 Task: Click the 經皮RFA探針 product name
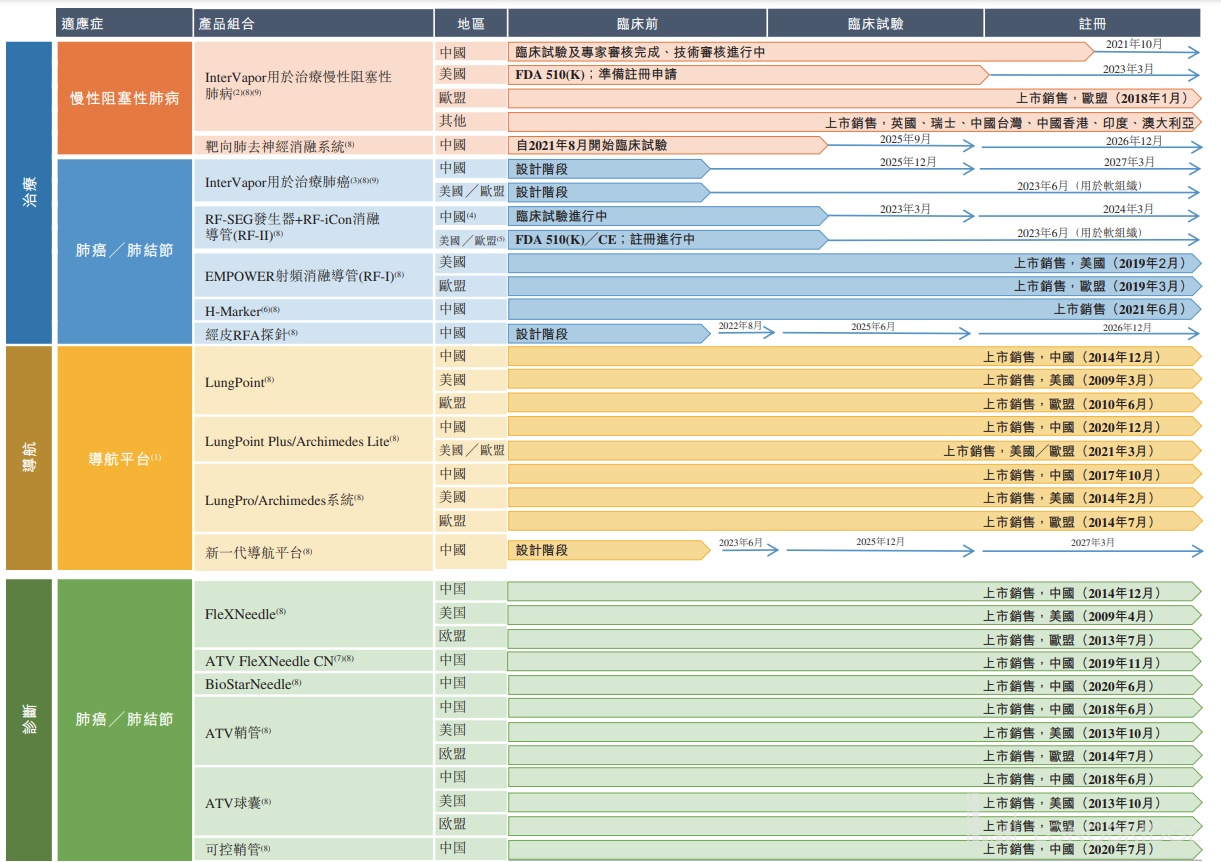(252, 333)
